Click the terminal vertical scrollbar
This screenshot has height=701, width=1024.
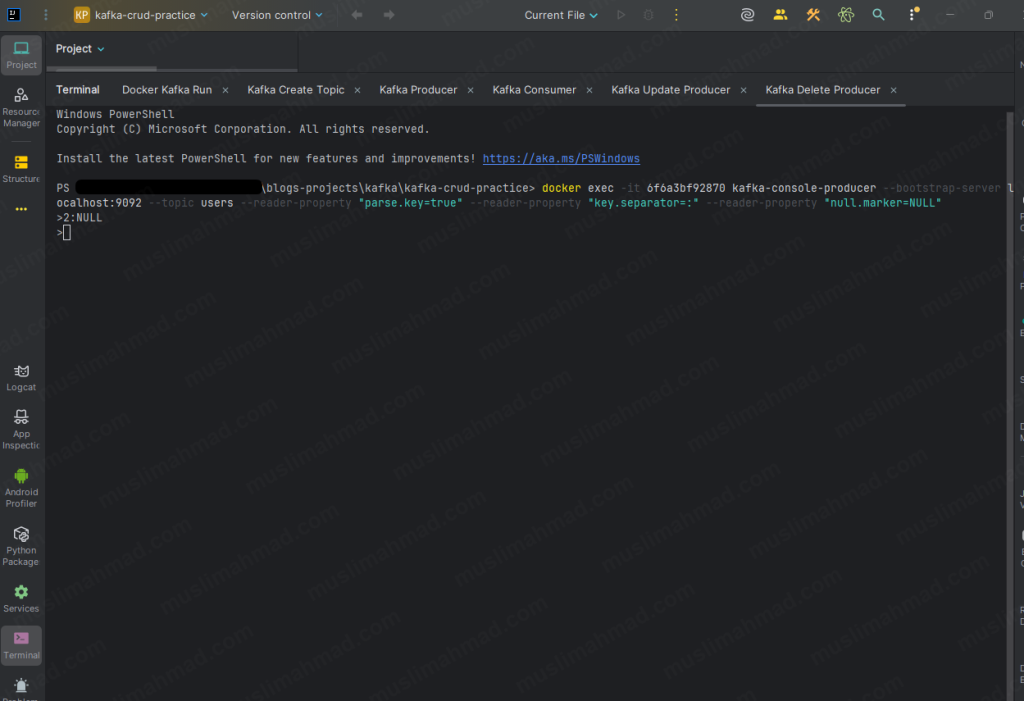[x=1010, y=405]
